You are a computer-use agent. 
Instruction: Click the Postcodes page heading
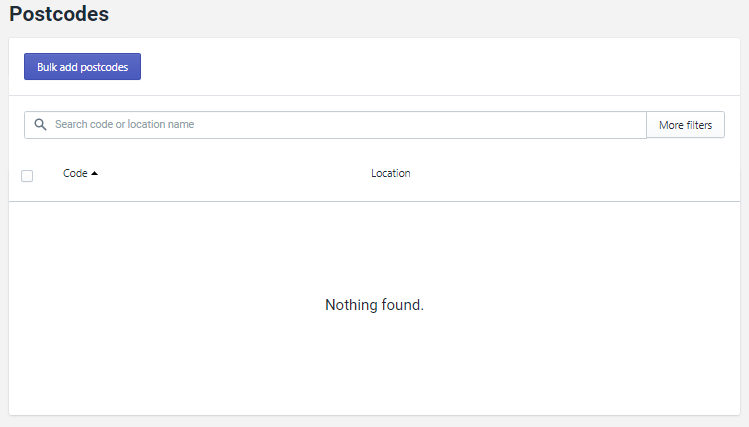coord(59,14)
